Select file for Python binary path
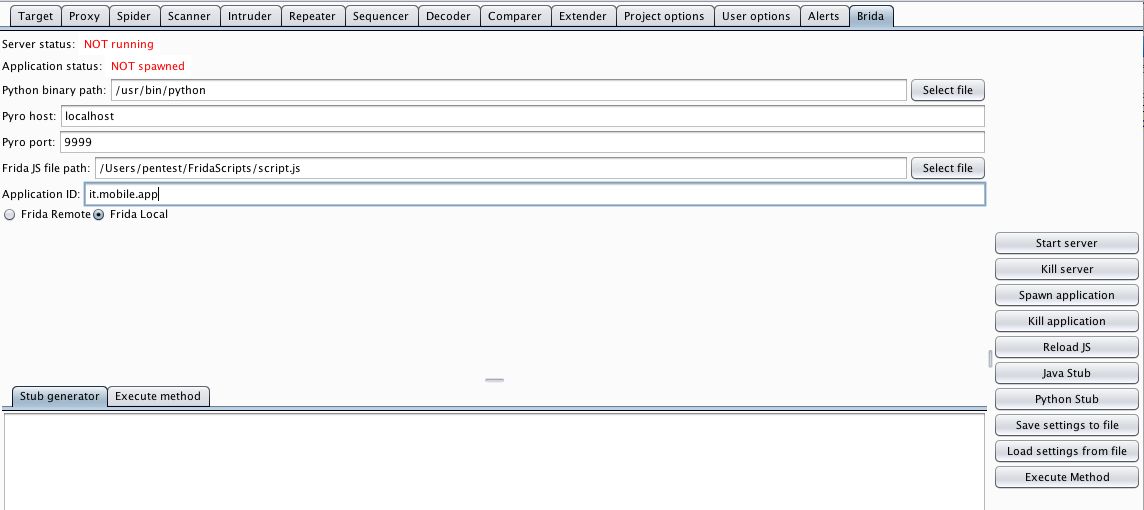This screenshot has width=1144, height=510. click(947, 90)
